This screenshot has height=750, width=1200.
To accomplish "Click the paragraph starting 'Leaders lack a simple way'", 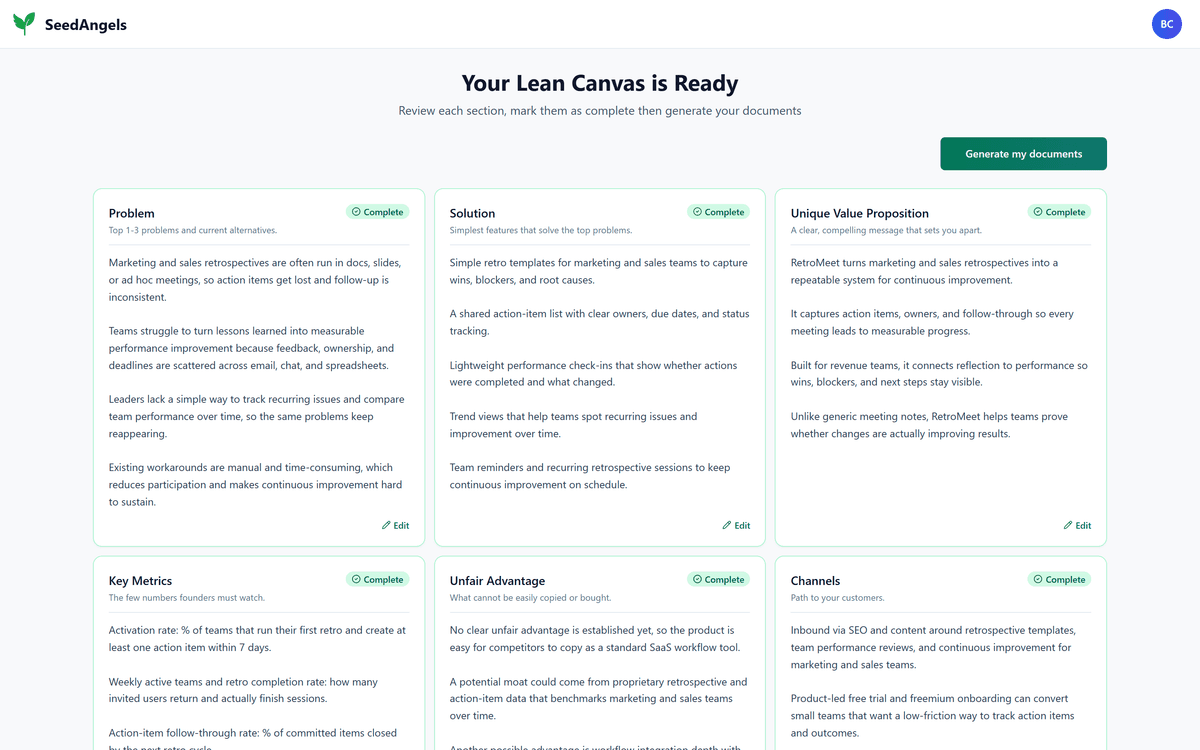I will click(259, 416).
